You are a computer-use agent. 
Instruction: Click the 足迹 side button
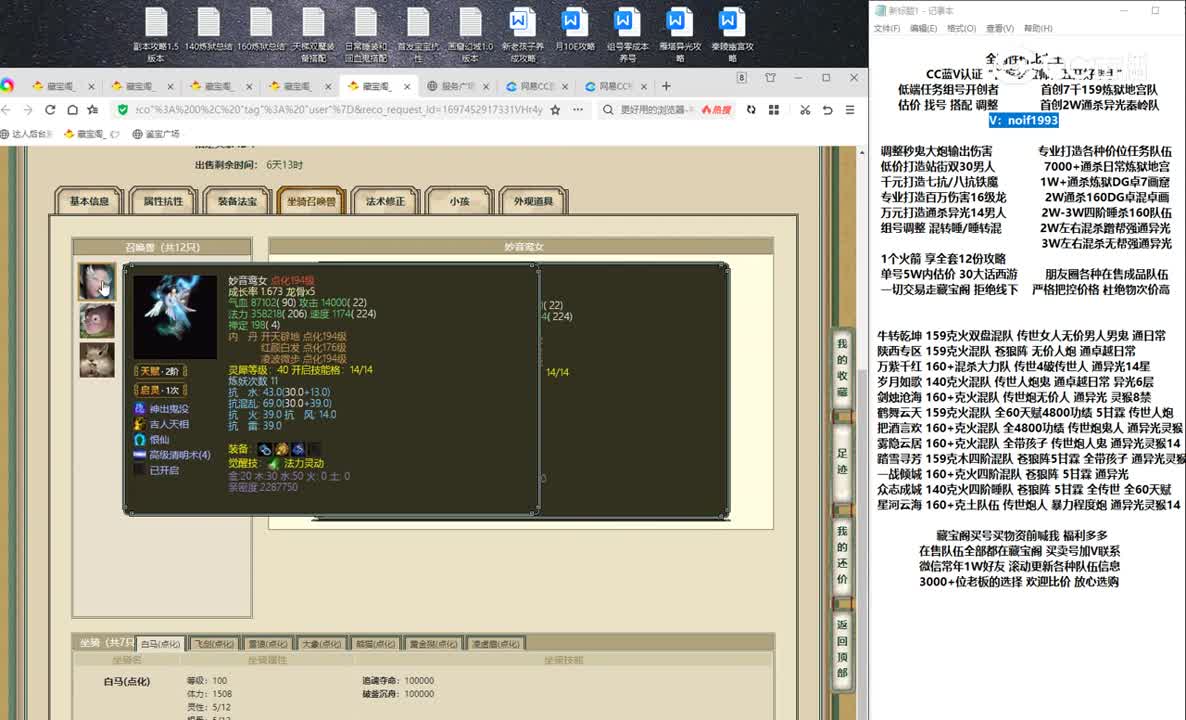coord(842,461)
